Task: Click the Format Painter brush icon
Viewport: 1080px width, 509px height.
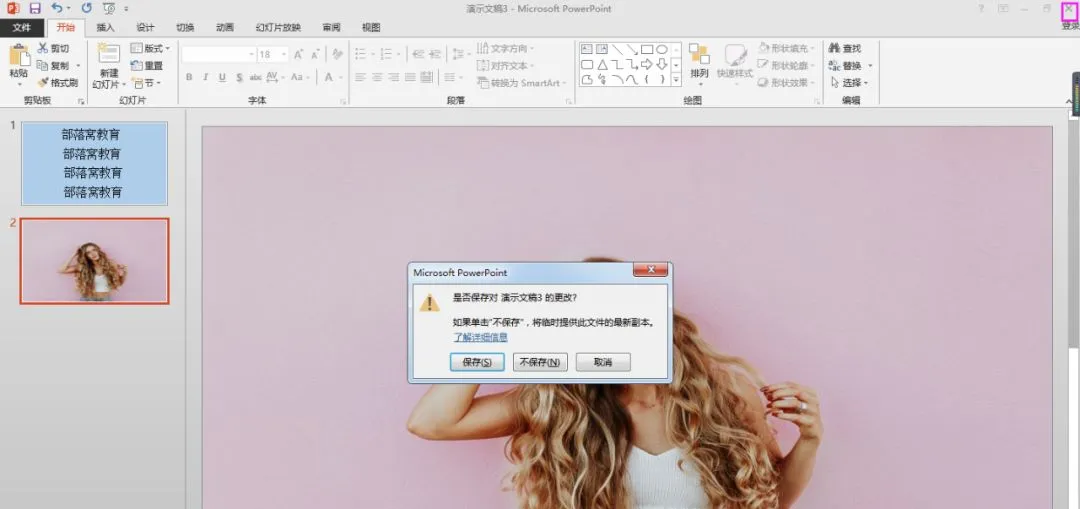Action: [x=43, y=83]
